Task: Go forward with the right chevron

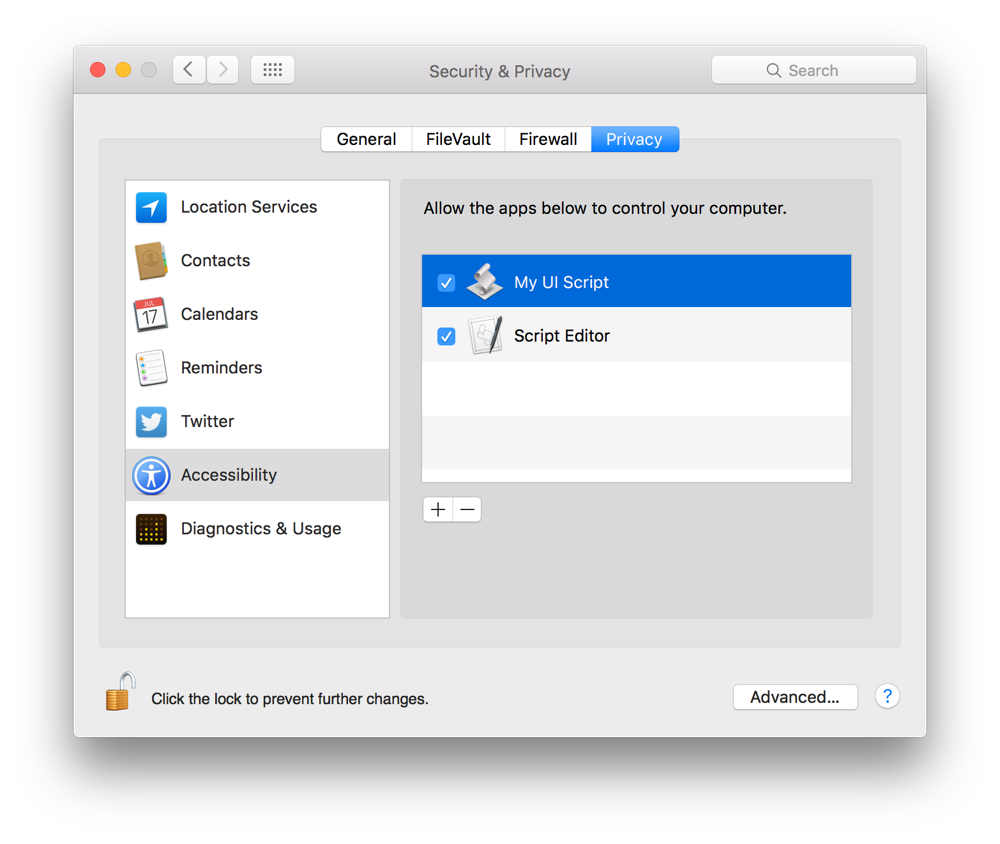Action: click(223, 70)
